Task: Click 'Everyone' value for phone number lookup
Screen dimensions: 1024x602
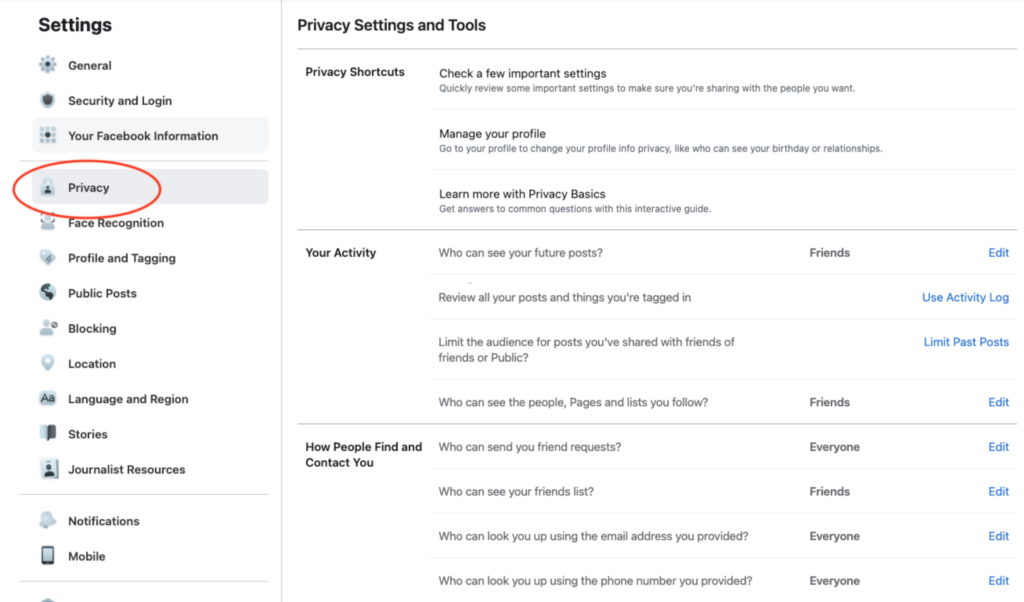Action: click(x=834, y=580)
